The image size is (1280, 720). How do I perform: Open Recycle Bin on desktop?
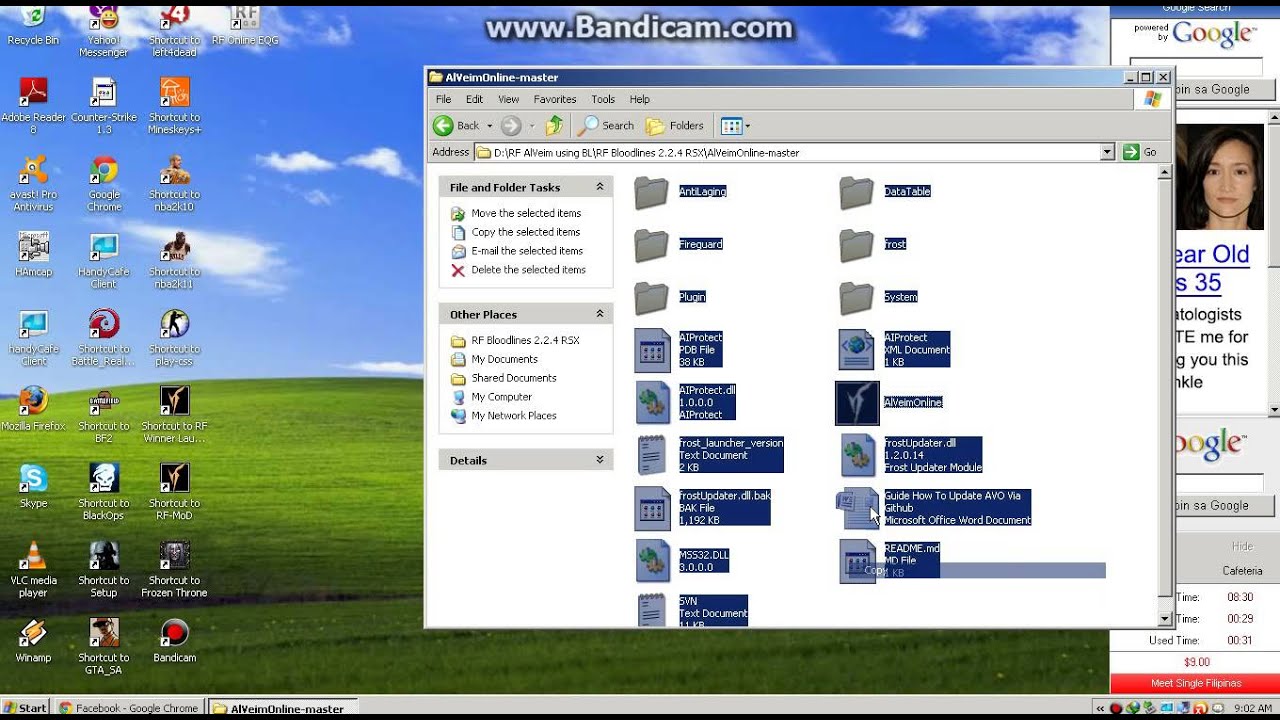33,25
